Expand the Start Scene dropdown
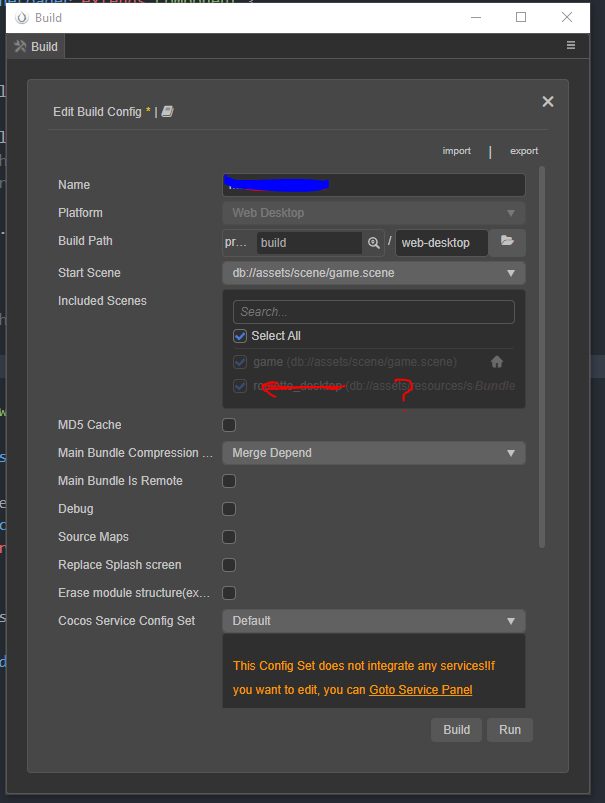This screenshot has height=803, width=605. pyautogui.click(x=373, y=273)
